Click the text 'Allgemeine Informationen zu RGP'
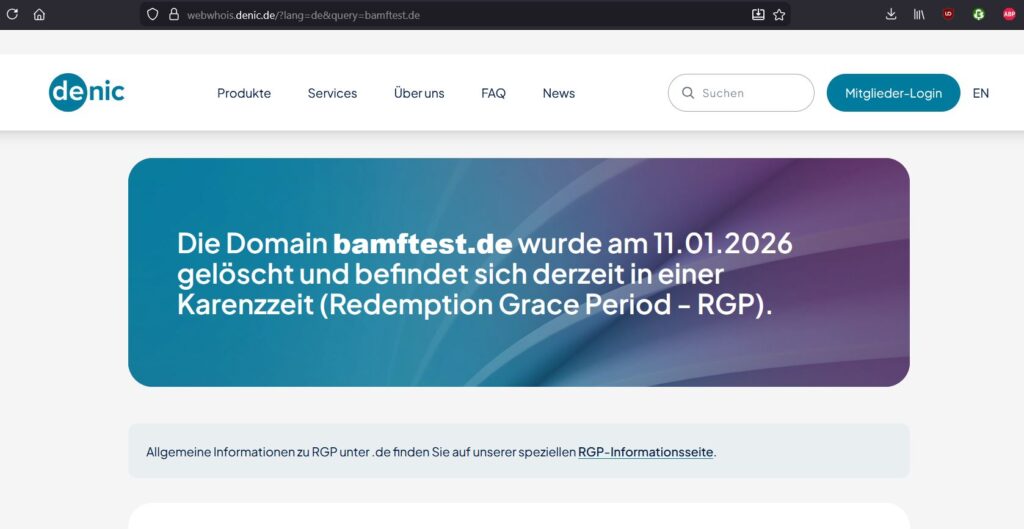 [x=241, y=452]
